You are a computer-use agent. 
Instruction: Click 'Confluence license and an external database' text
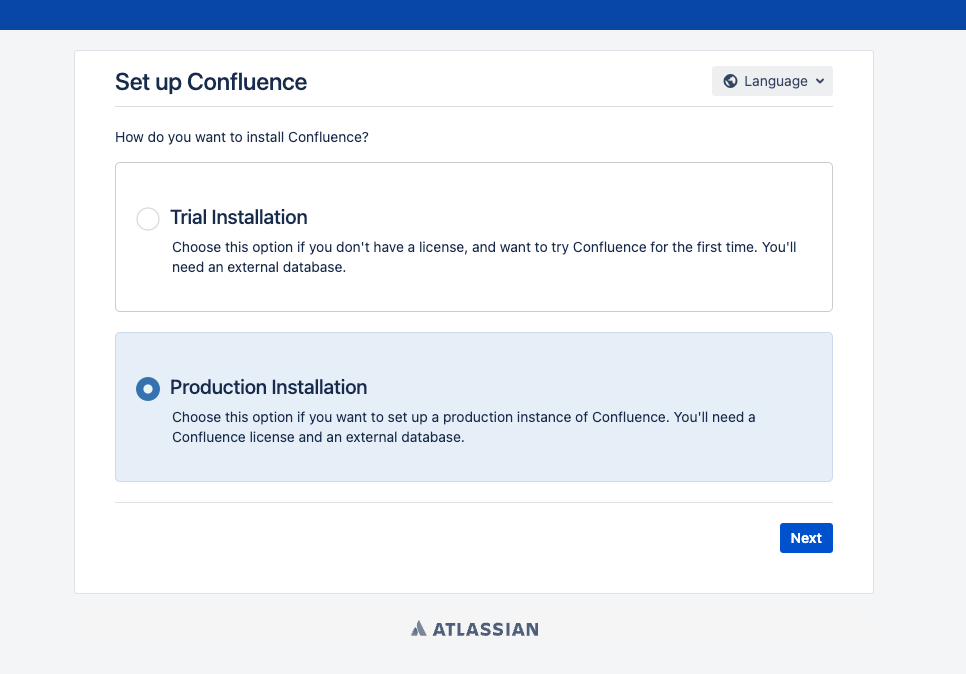318,437
